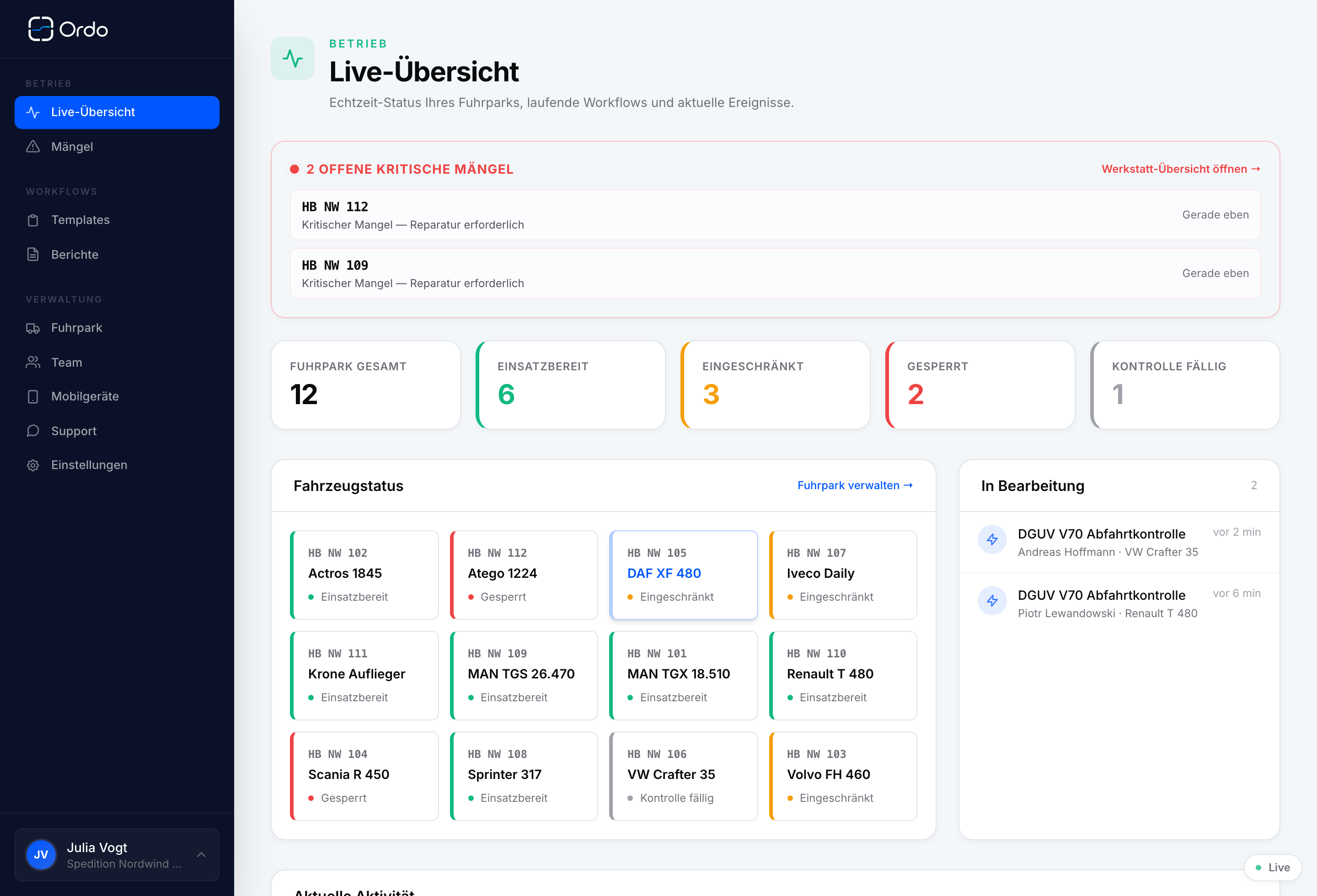Open the DAF XF 480 vehicle card
1317x896 pixels.
tap(684, 575)
